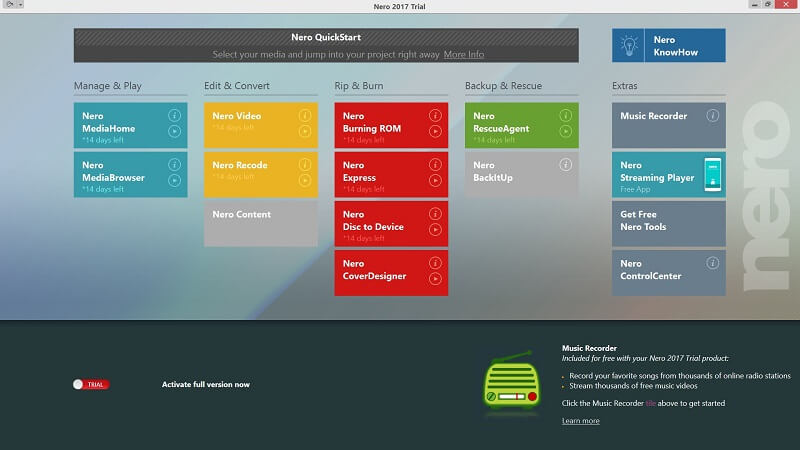Click the phone icon on Streaming Player
The image size is (800, 450).
pos(713,174)
